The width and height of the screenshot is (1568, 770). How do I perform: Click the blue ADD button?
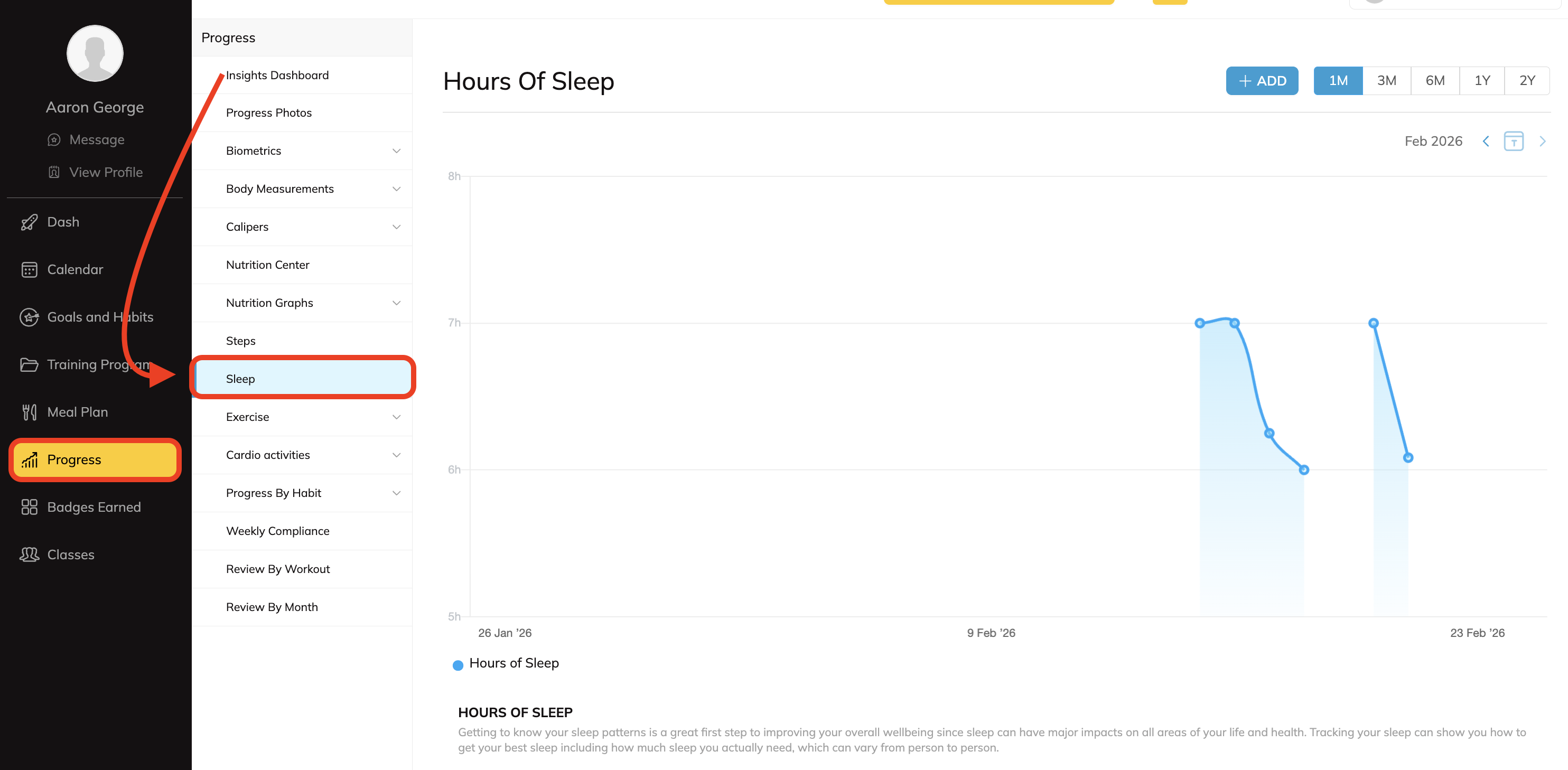pyautogui.click(x=1261, y=81)
